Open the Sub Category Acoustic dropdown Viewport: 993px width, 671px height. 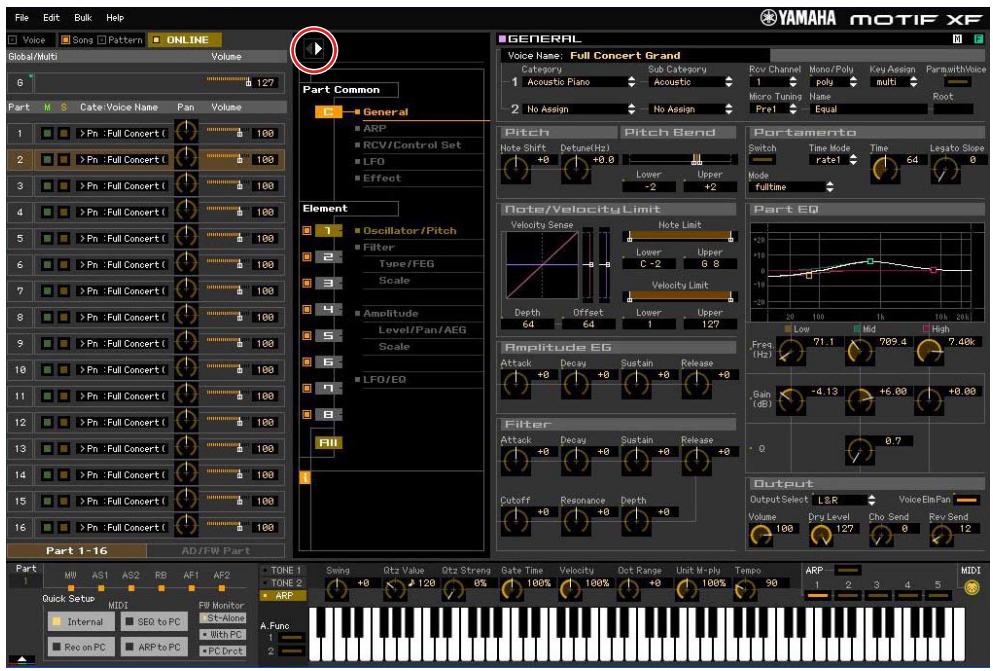[x=692, y=82]
